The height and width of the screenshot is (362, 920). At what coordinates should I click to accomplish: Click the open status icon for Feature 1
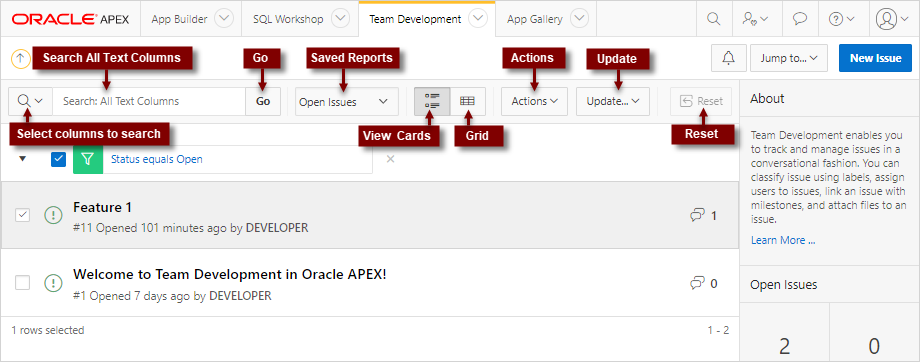(53, 216)
